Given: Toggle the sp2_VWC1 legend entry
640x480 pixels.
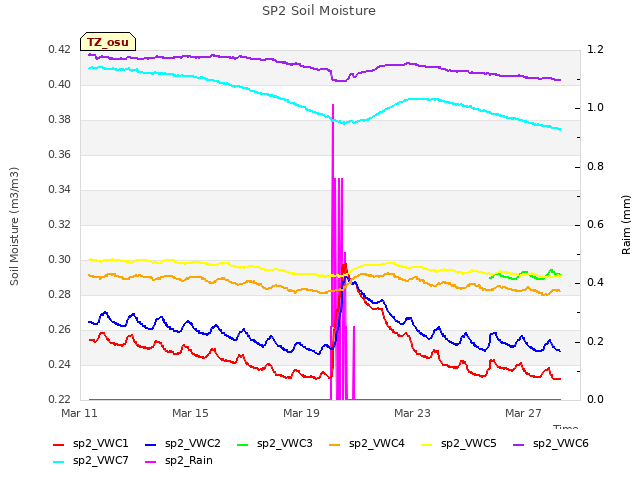Looking at the screenshot, I should (91, 444).
